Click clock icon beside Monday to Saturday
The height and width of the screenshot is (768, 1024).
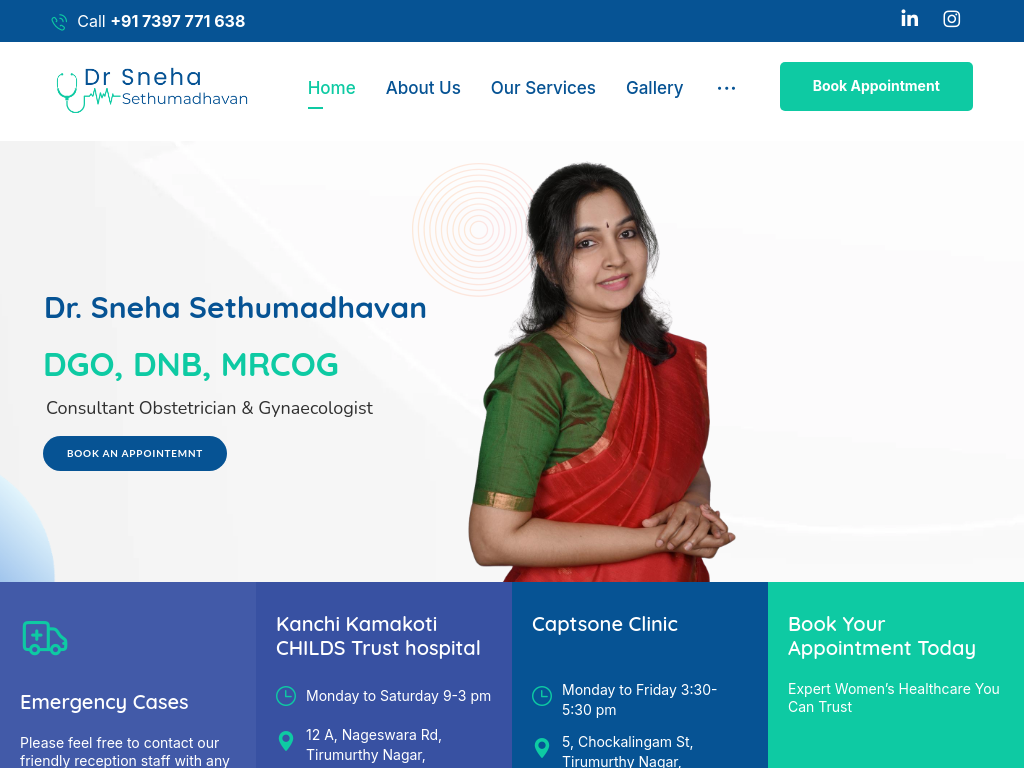click(286, 696)
